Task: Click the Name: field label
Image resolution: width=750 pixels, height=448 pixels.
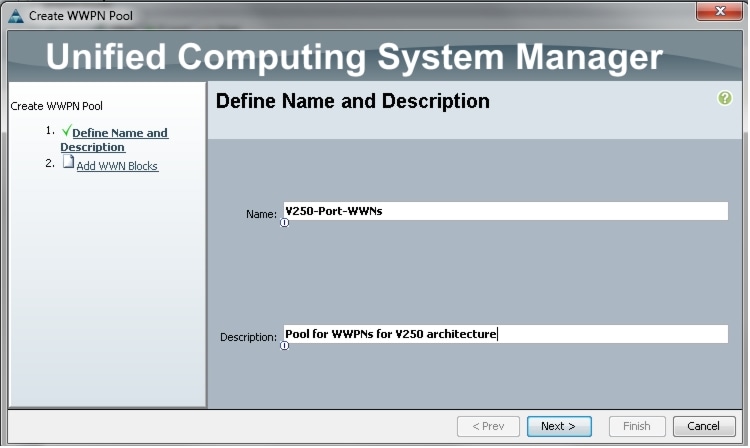Action: (x=261, y=214)
